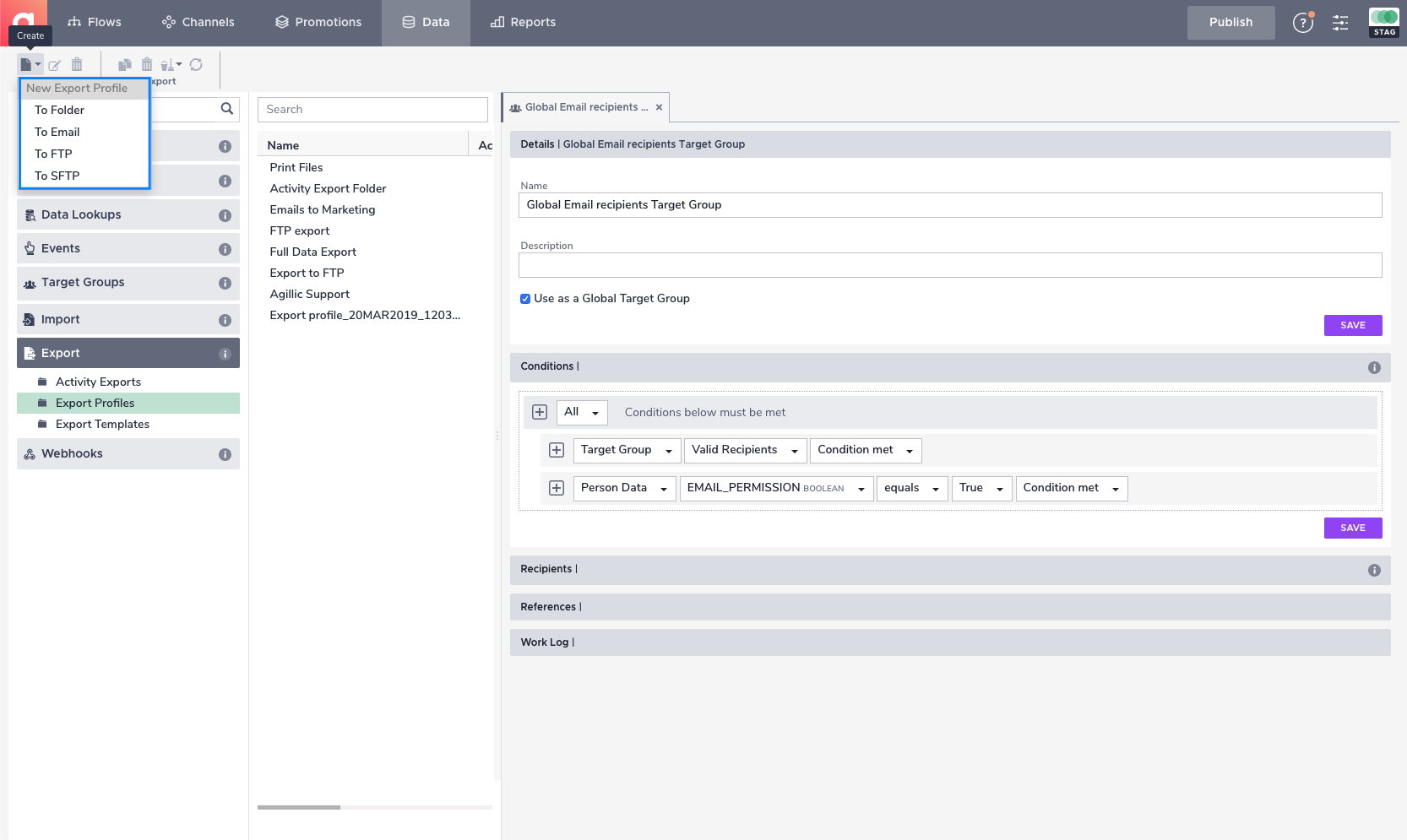Open the Promotions tab in top navigation

[318, 23]
